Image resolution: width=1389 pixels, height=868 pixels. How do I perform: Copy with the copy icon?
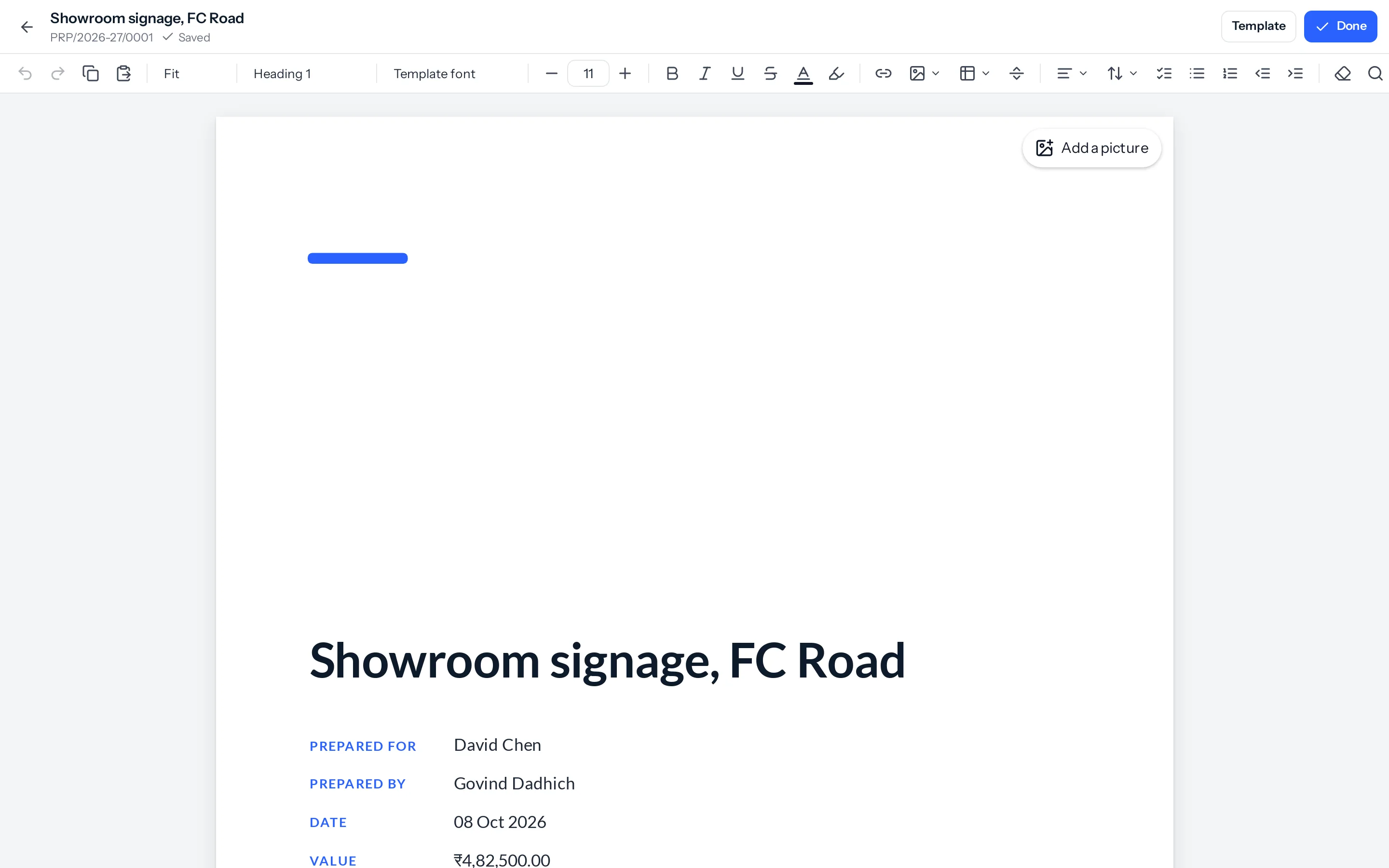click(x=91, y=73)
